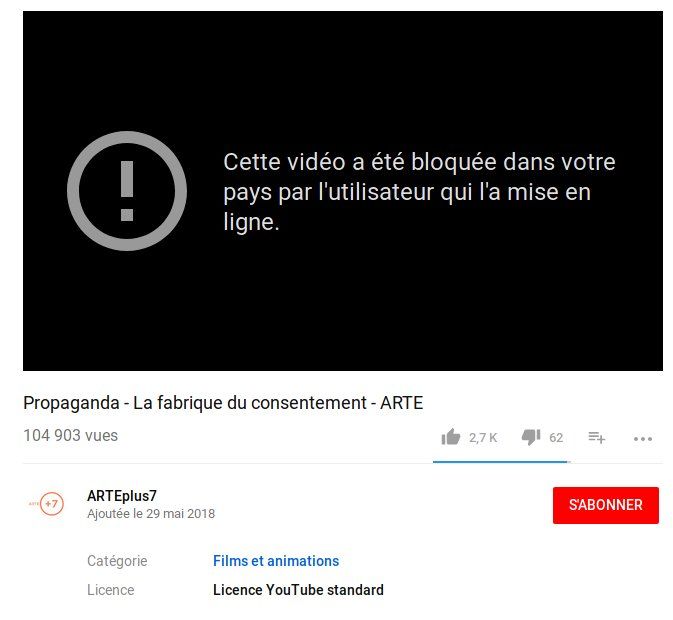The width and height of the screenshot is (673, 620).
Task: Click the Licence label
Action: [x=111, y=590]
